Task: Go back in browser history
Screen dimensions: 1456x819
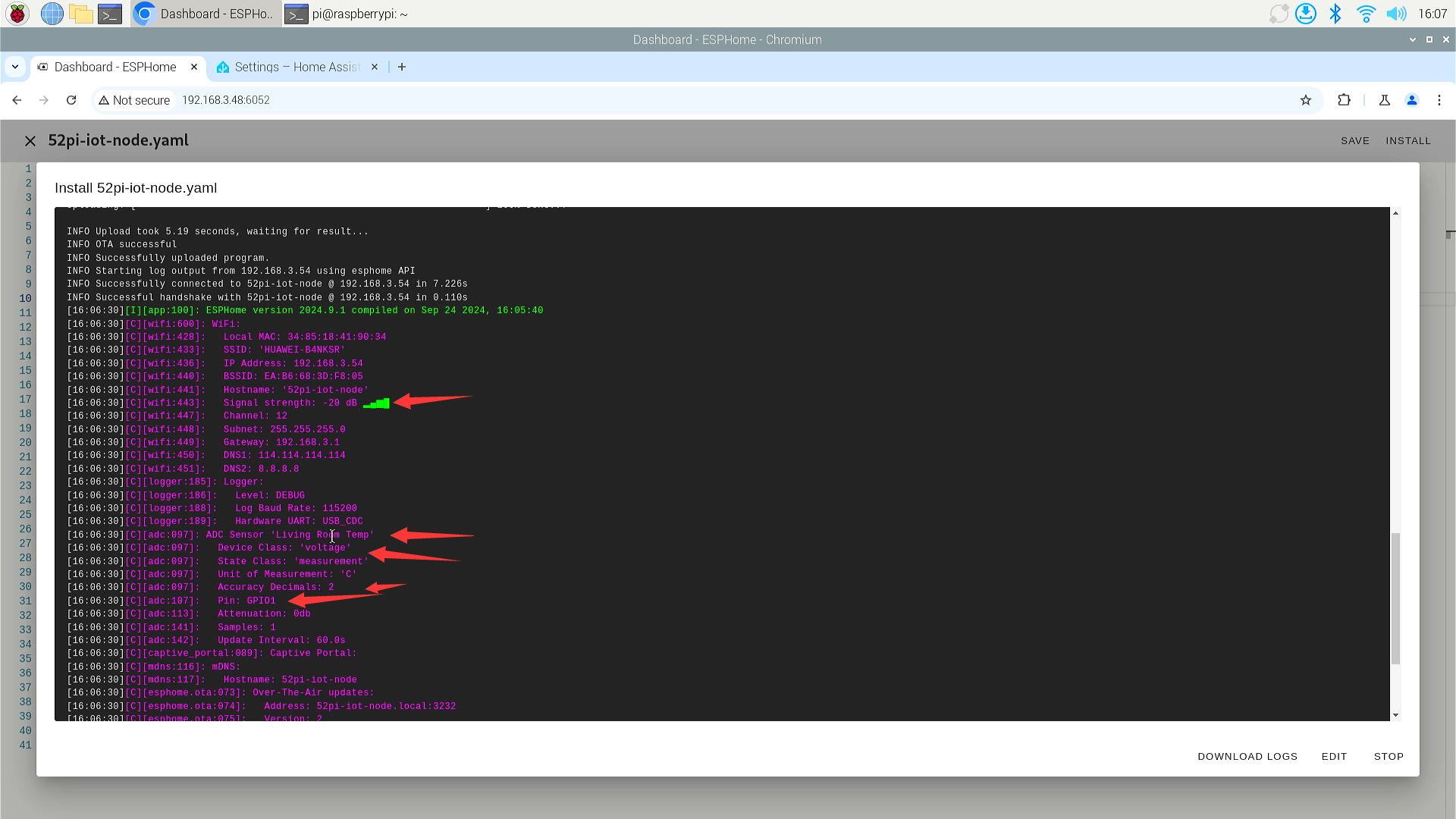Action: pos(17,100)
